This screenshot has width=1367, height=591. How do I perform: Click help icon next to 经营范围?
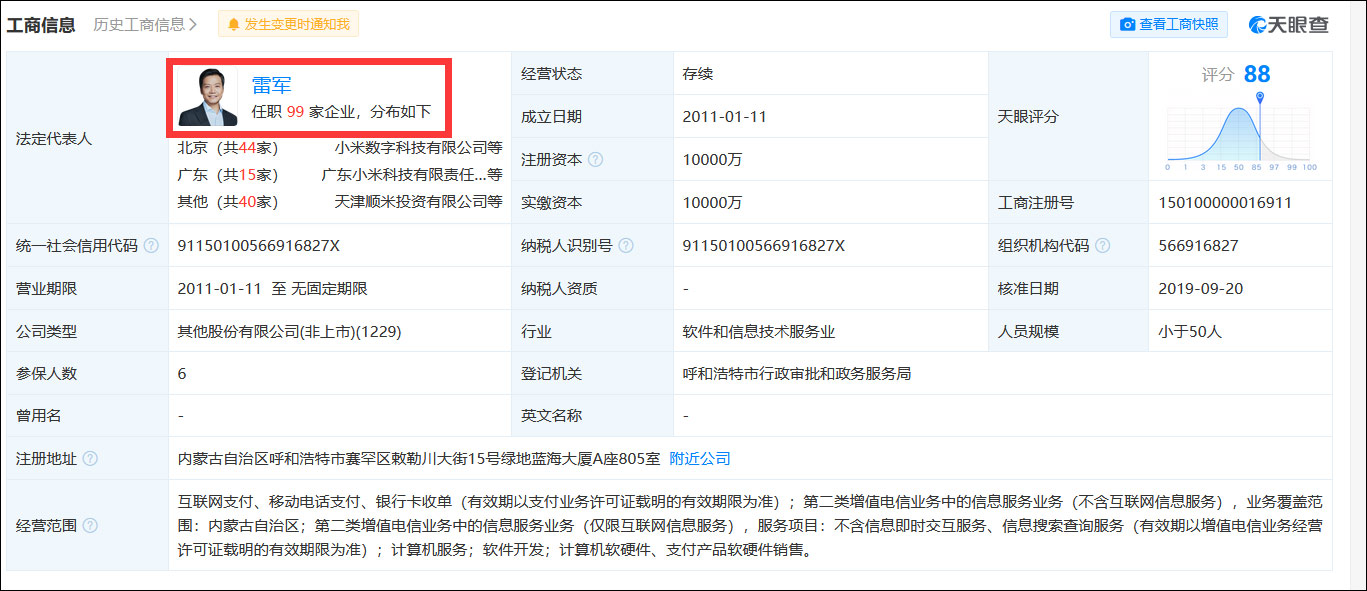[x=90, y=525]
